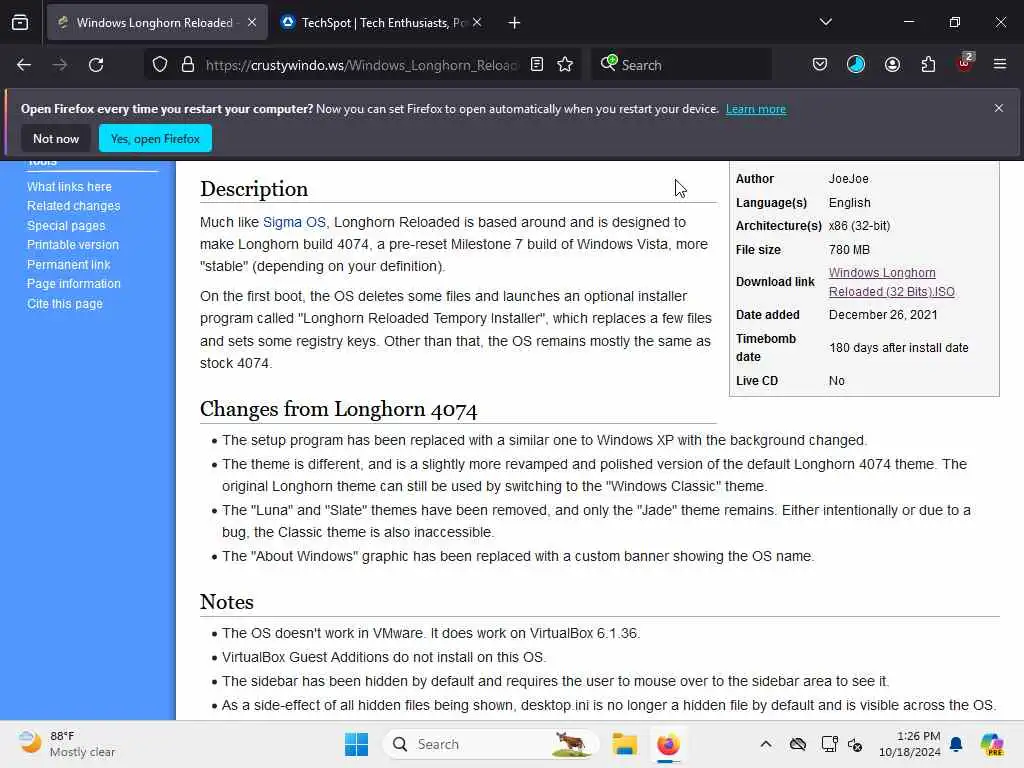The image size is (1024, 768).
Task: Click the taskbar Search box
Action: (491, 744)
